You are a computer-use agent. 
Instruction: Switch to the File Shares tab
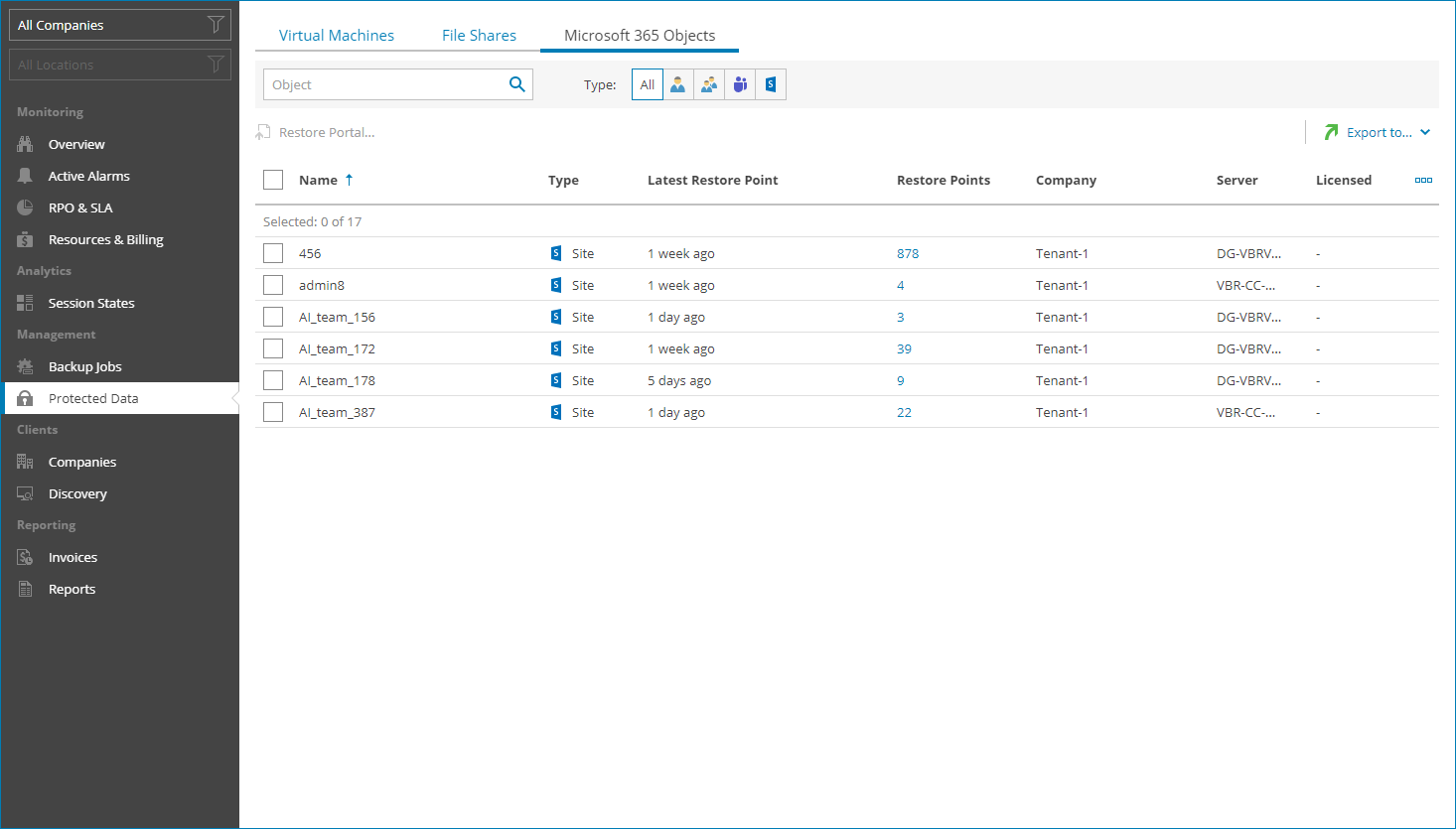coord(479,35)
